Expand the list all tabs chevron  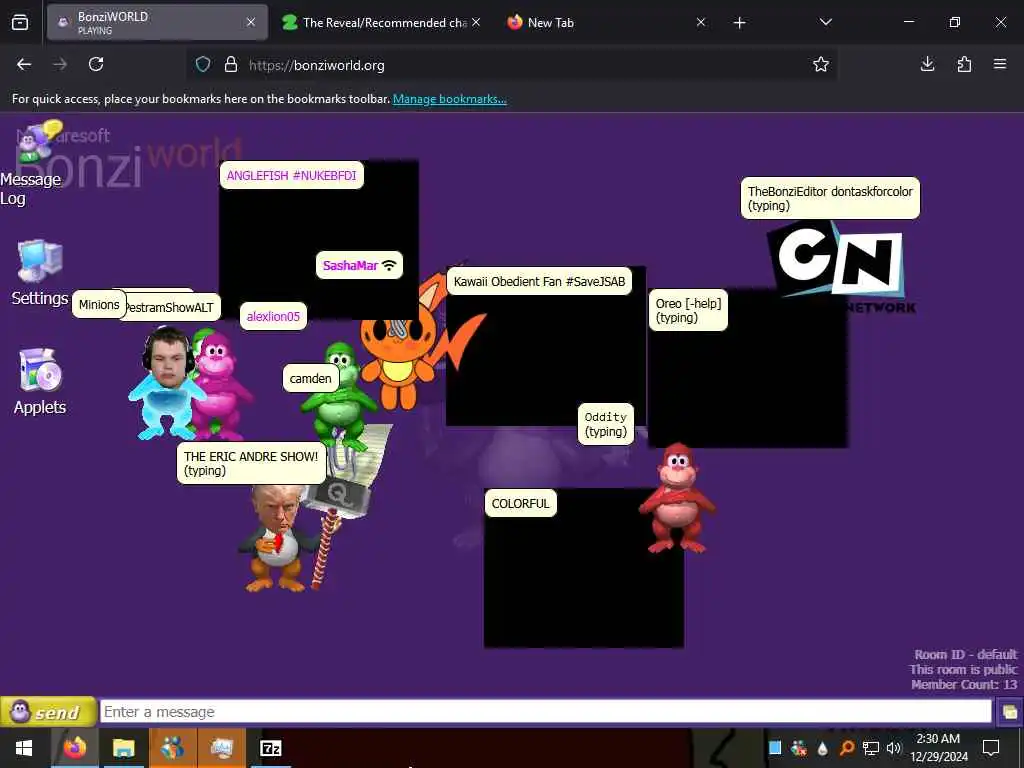[x=825, y=22]
